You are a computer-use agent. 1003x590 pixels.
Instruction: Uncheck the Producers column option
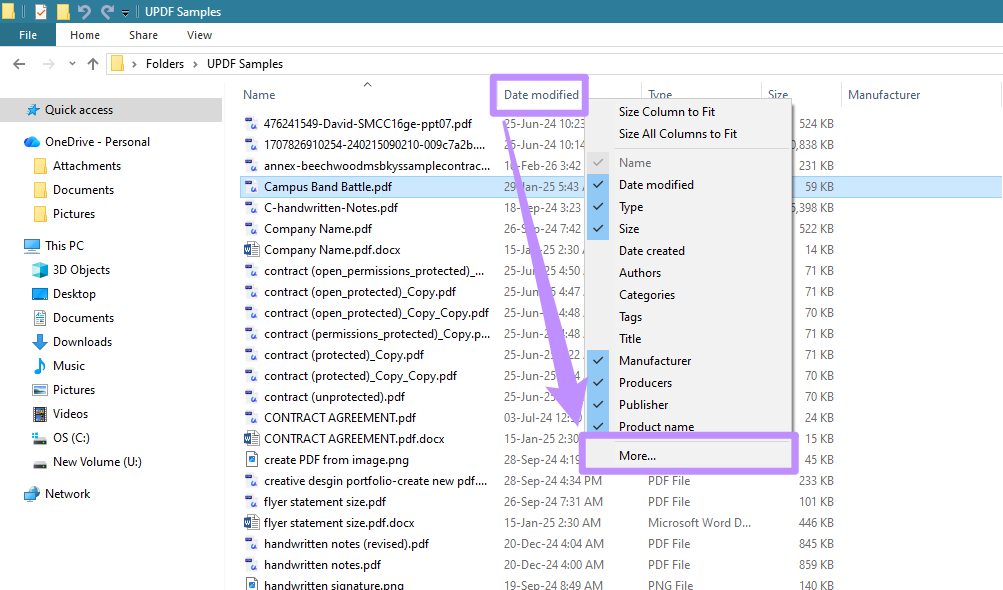click(645, 383)
